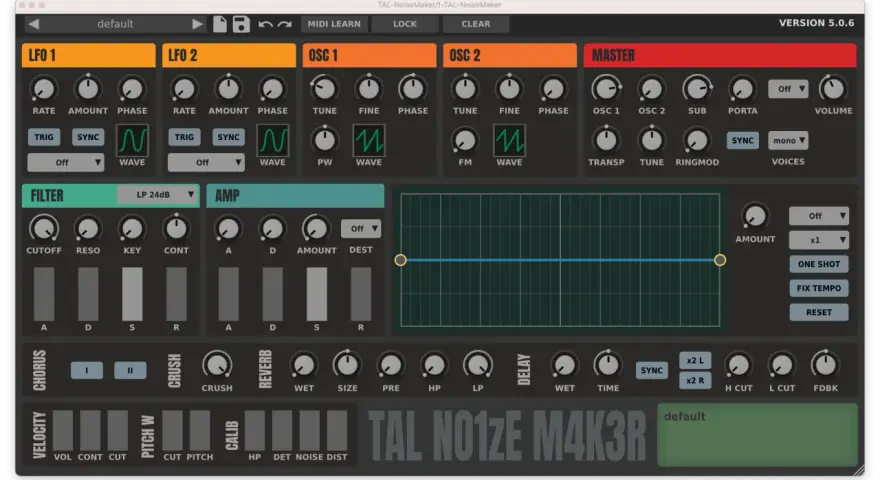Image resolution: width=880 pixels, height=480 pixels.
Task: Reset the envelope editor with RESET
Action: [819, 312]
